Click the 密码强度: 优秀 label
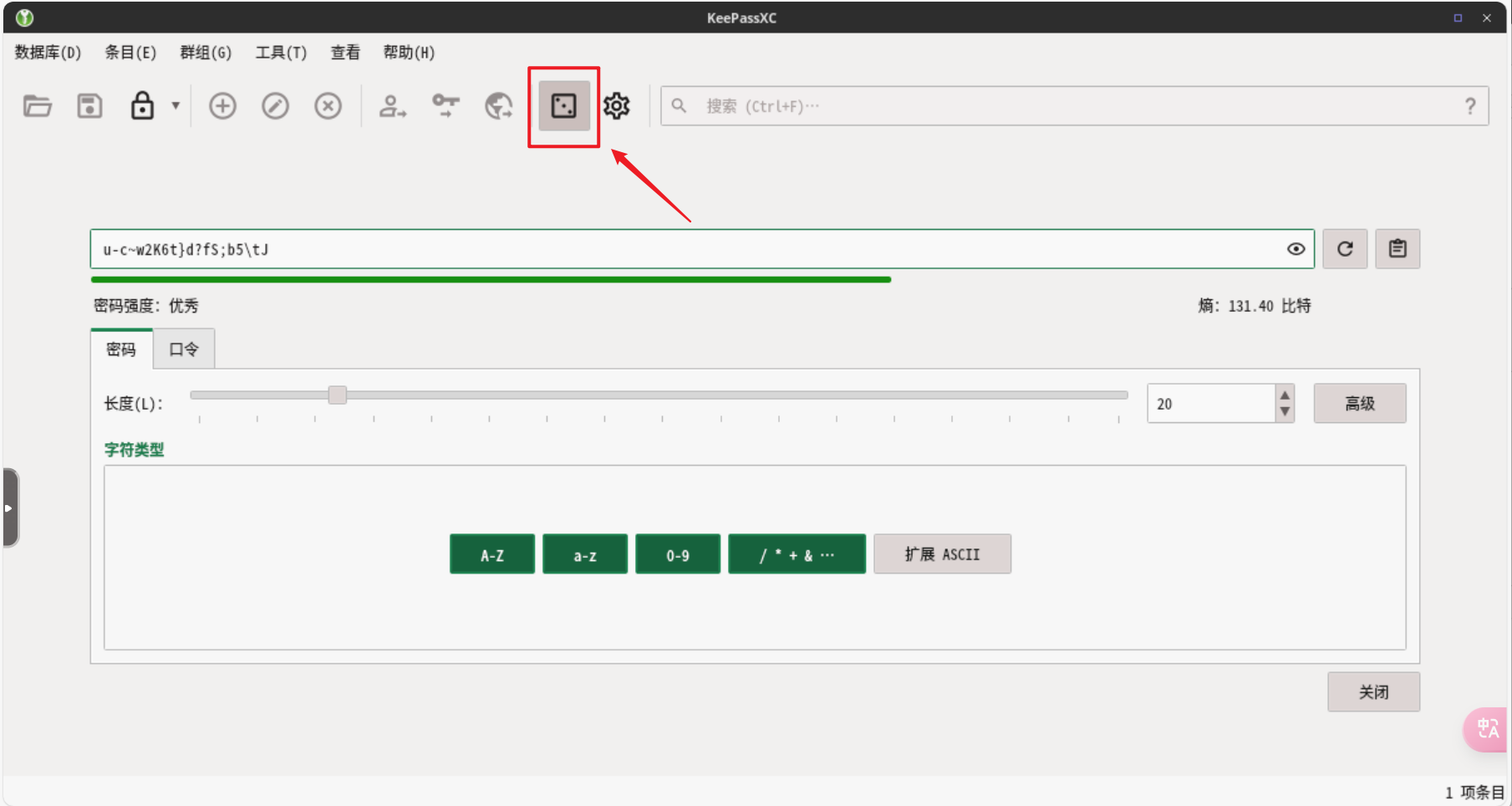Image resolution: width=1512 pixels, height=806 pixels. click(x=146, y=306)
